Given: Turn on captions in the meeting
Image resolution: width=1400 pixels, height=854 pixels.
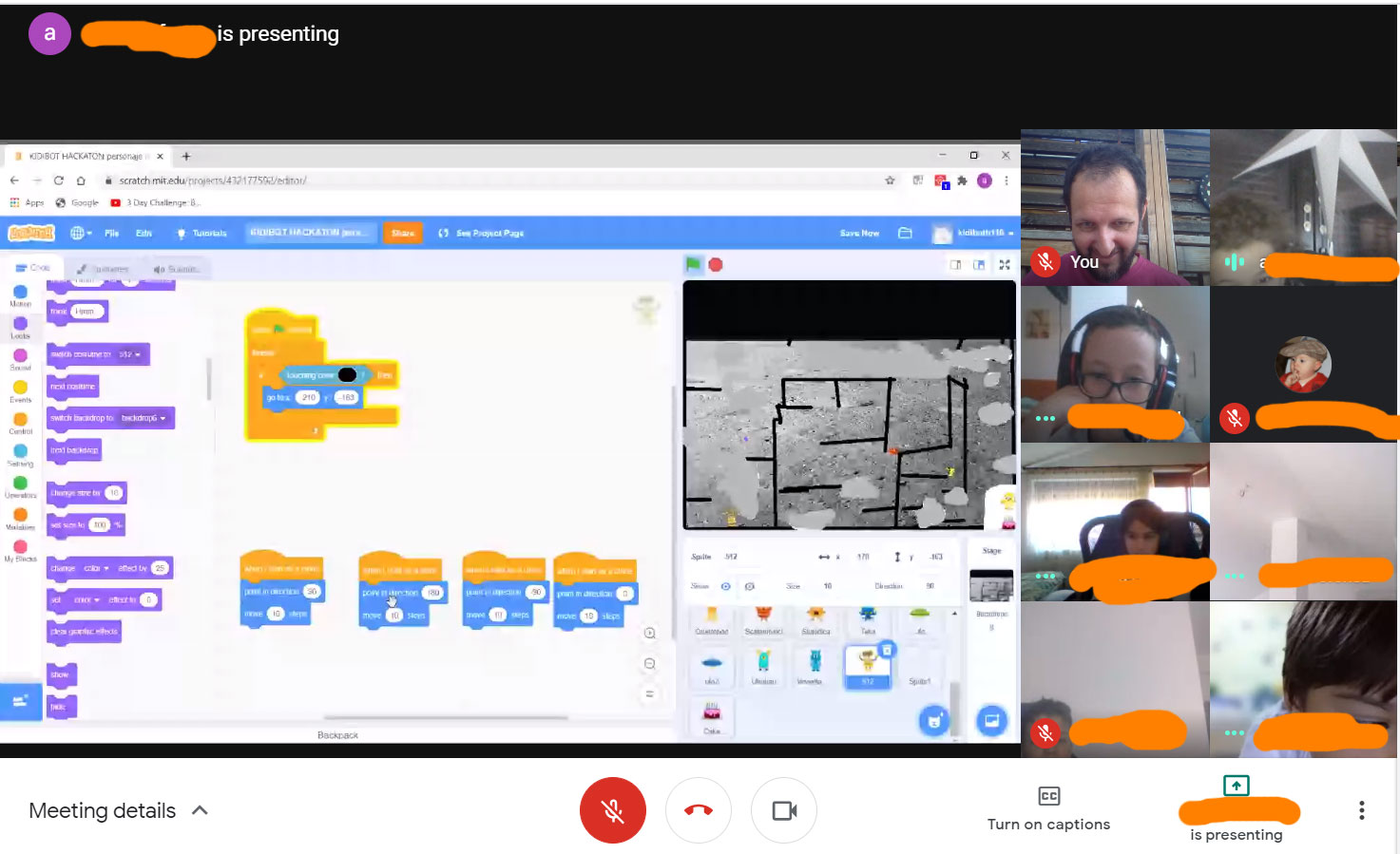Looking at the screenshot, I should [x=1048, y=808].
